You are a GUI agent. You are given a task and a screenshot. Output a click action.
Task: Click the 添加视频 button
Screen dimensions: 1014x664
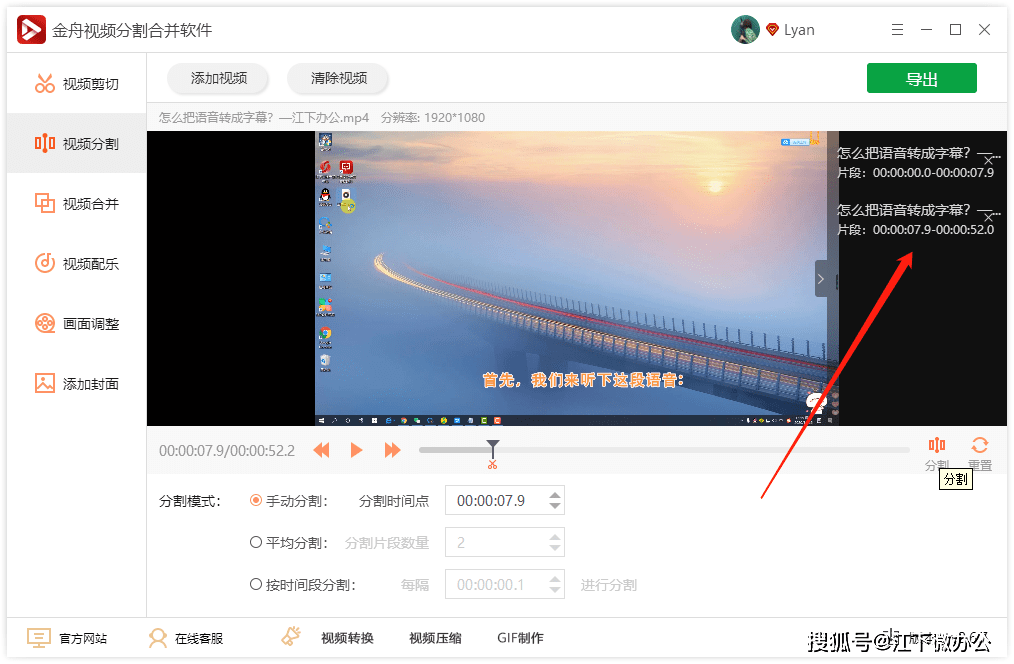pyautogui.click(x=219, y=78)
